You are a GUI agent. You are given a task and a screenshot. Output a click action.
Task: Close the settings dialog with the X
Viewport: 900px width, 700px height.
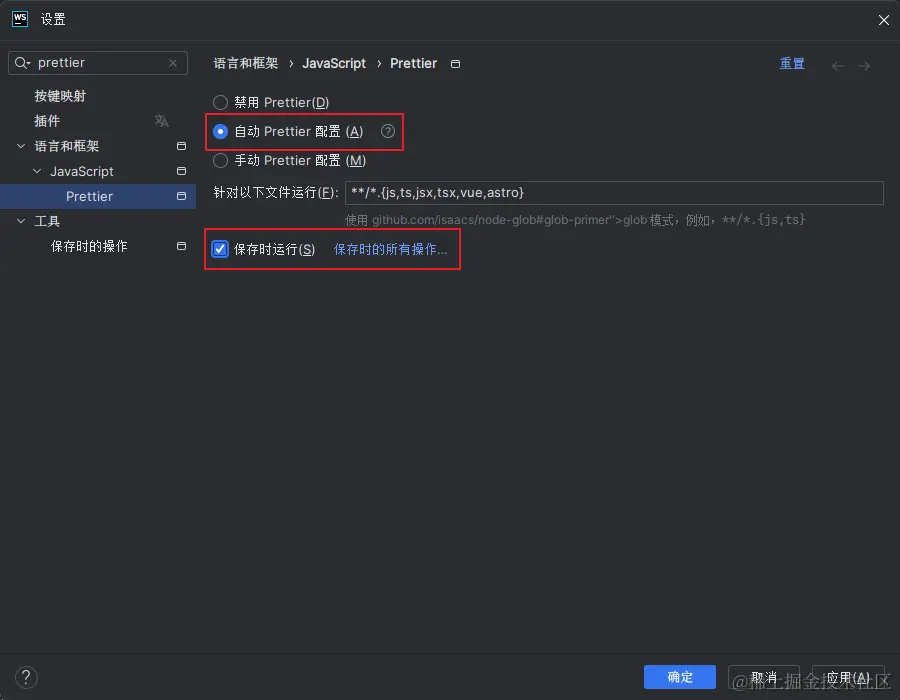click(883, 20)
